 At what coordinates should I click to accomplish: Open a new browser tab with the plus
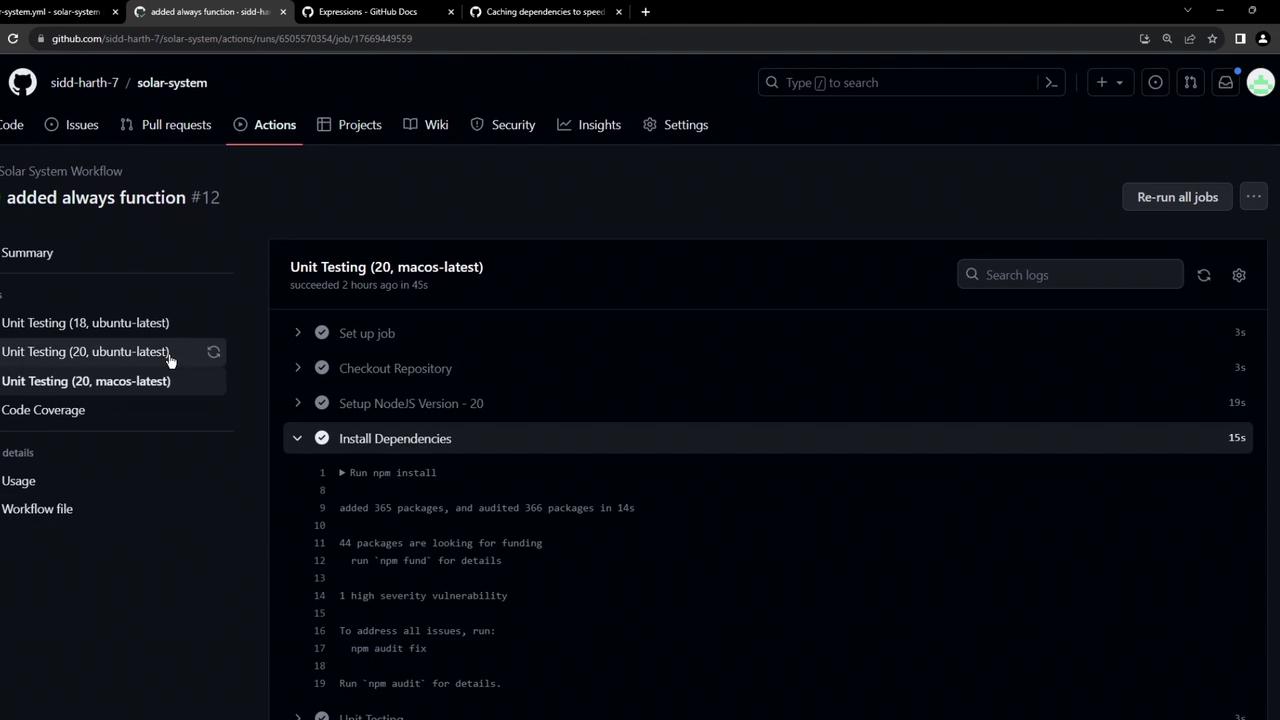(x=645, y=12)
